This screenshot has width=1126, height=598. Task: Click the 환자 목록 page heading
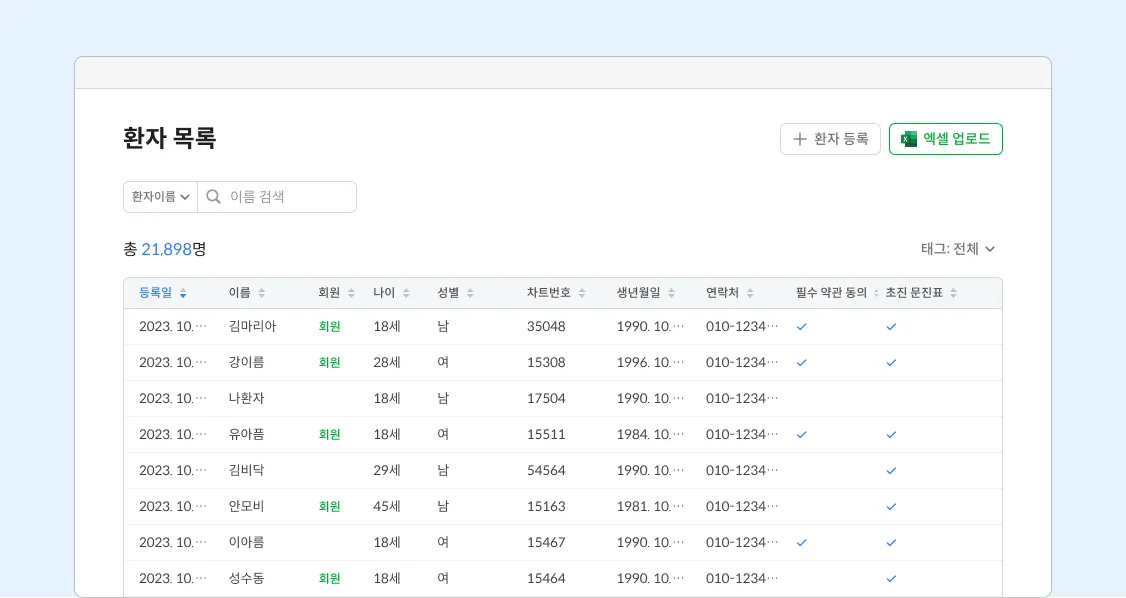click(x=169, y=138)
